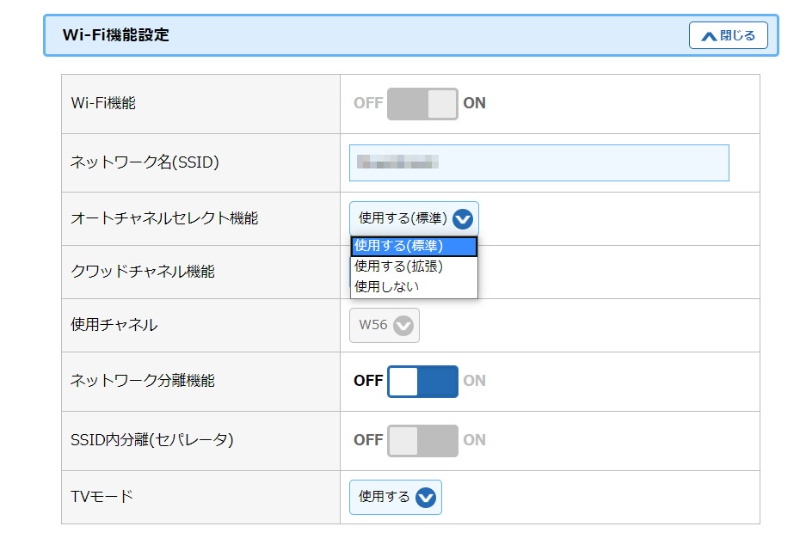Click the 閉じる button
This screenshot has width=800, height=551.
[x=728, y=36]
